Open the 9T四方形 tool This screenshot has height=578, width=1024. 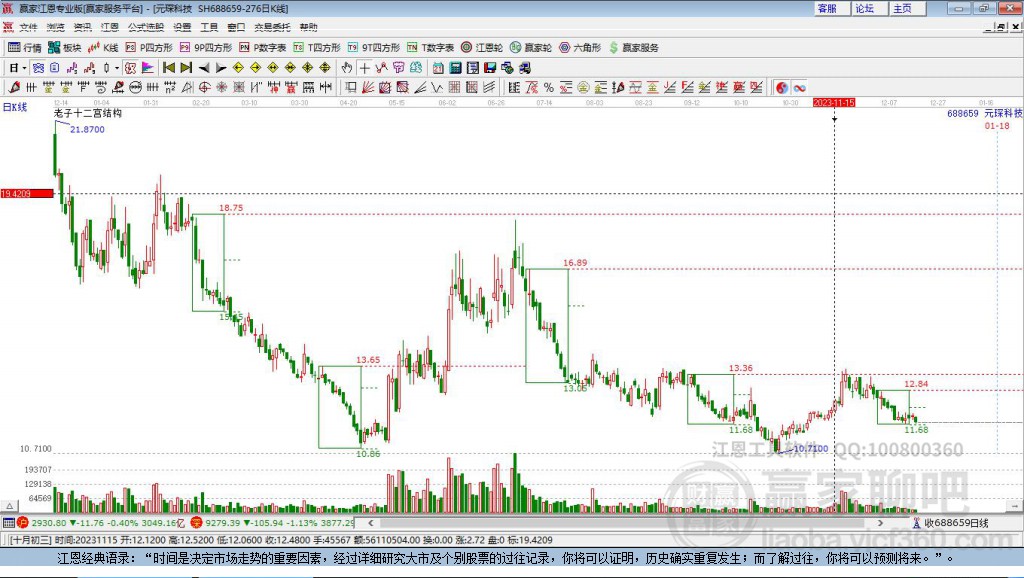click(374, 48)
